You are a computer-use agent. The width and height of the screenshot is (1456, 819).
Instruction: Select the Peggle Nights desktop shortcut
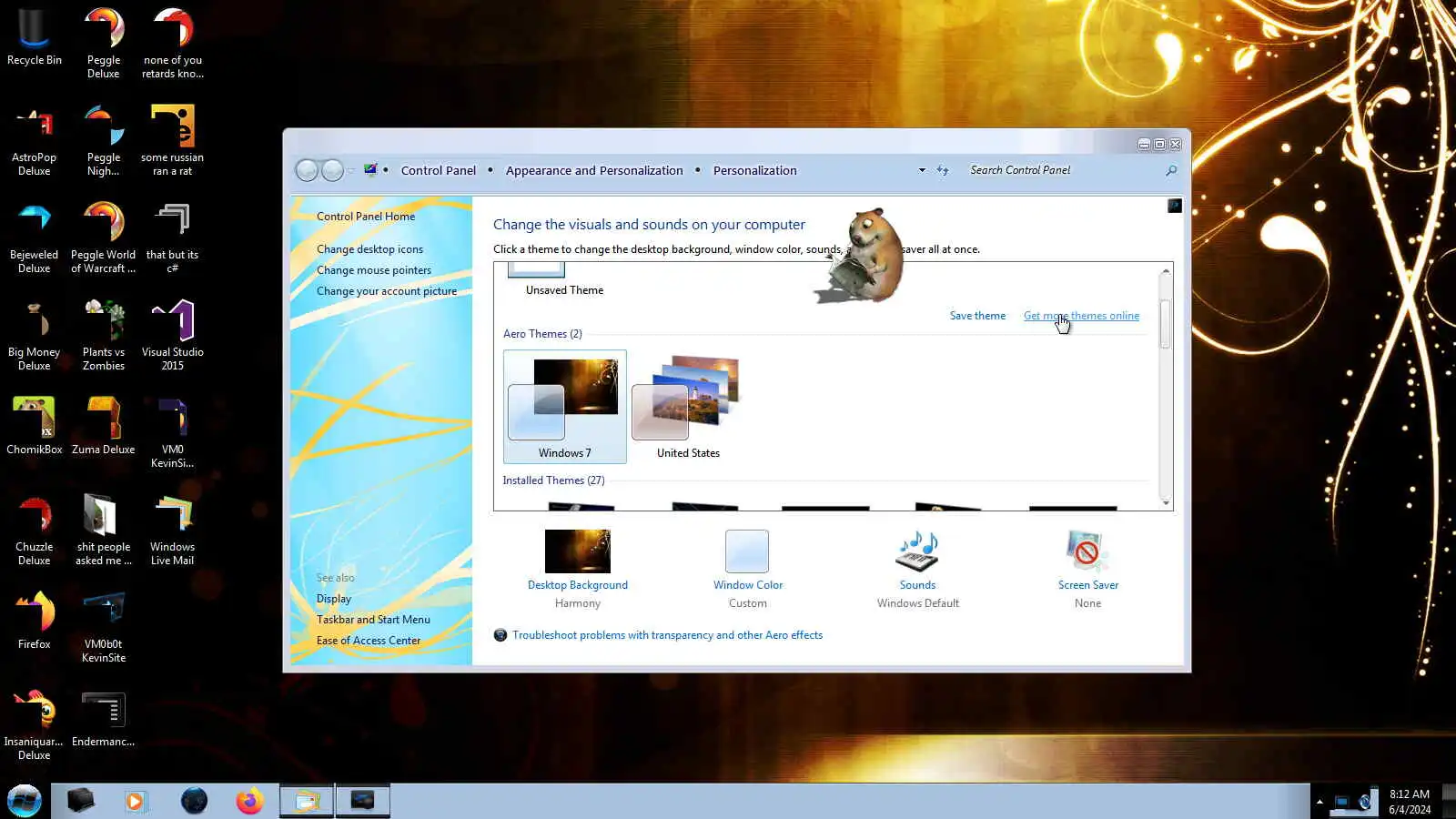104,141
